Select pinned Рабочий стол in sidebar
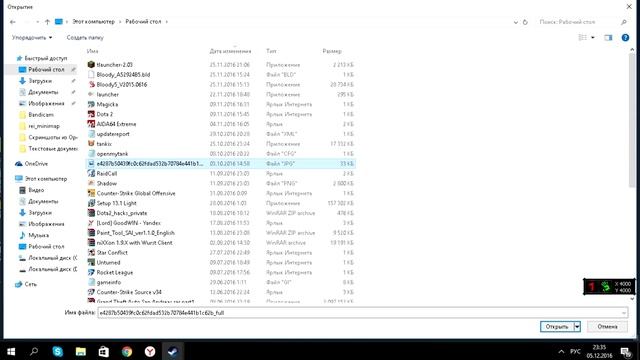Image resolution: width=640 pixels, height=360 pixels. click(x=46, y=69)
